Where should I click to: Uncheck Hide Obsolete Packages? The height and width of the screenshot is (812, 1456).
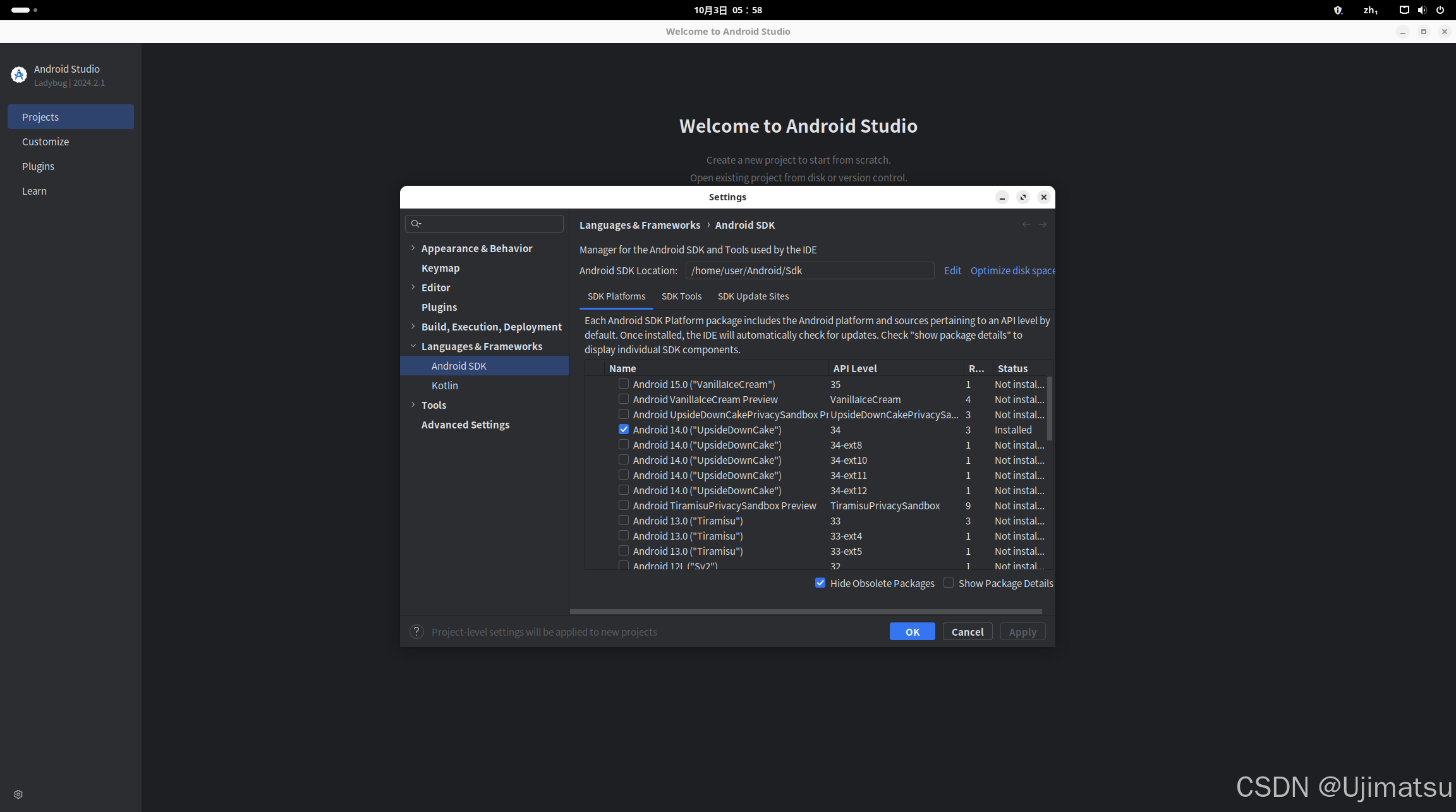tap(820, 583)
